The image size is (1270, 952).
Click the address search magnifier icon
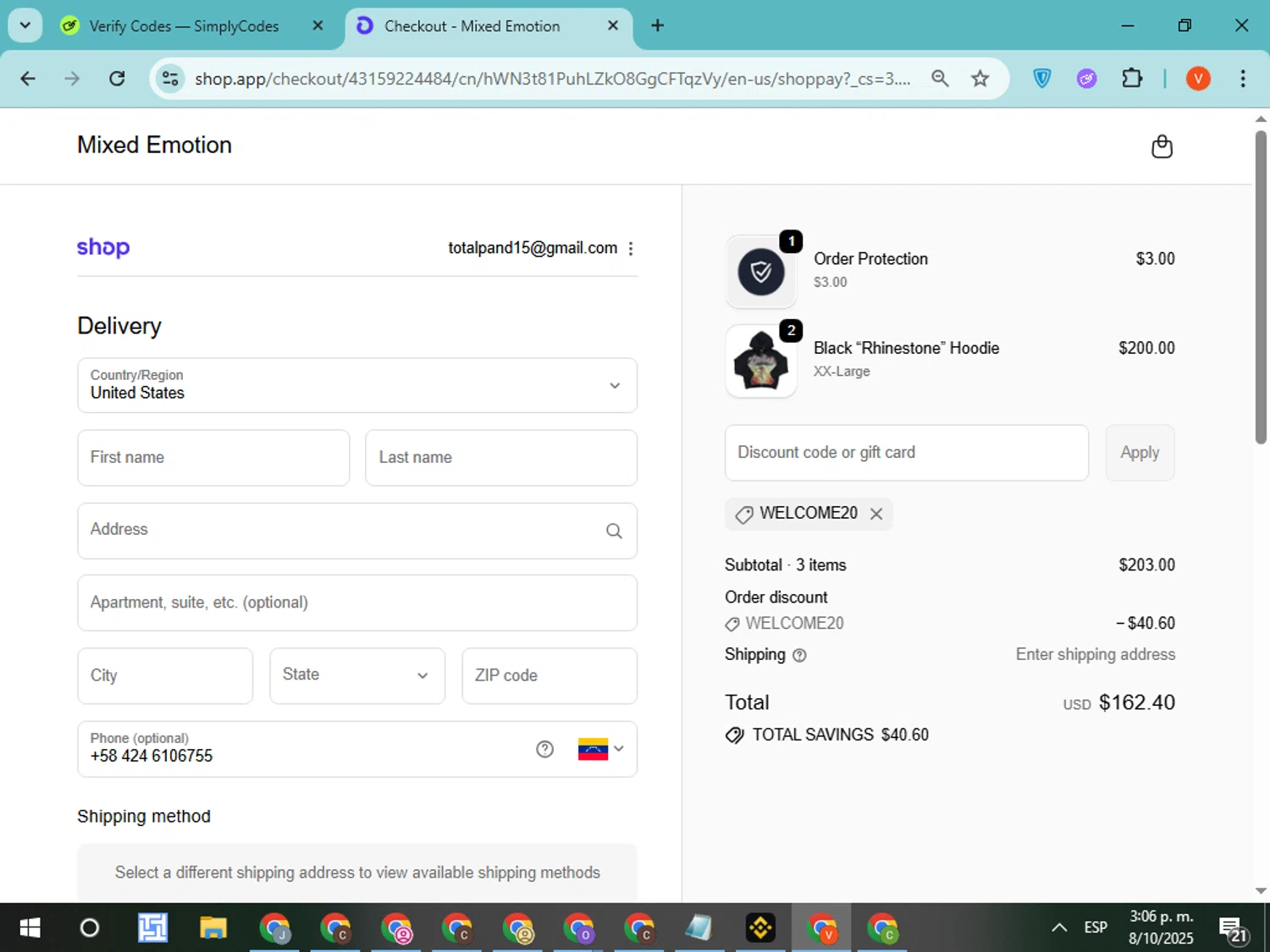tap(614, 531)
